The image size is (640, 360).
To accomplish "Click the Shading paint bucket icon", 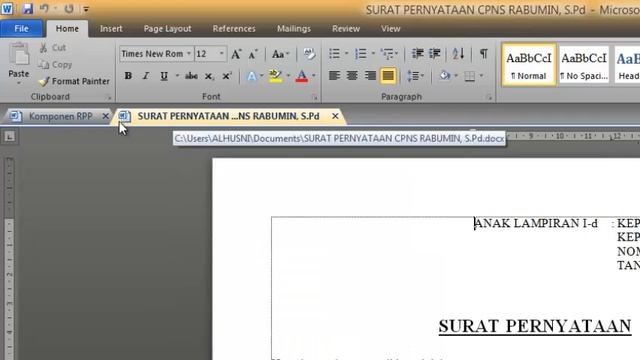I will 445,76.
